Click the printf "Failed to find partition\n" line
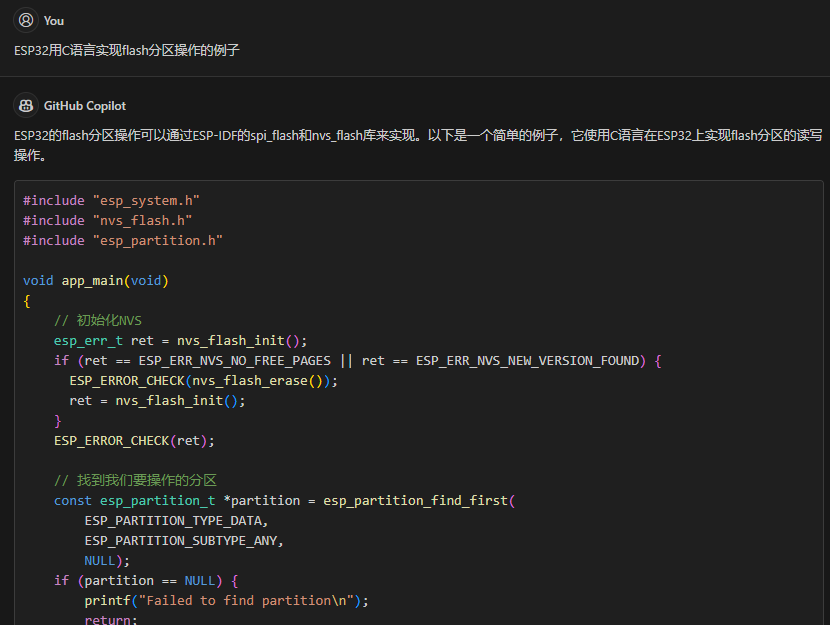 click(227, 601)
